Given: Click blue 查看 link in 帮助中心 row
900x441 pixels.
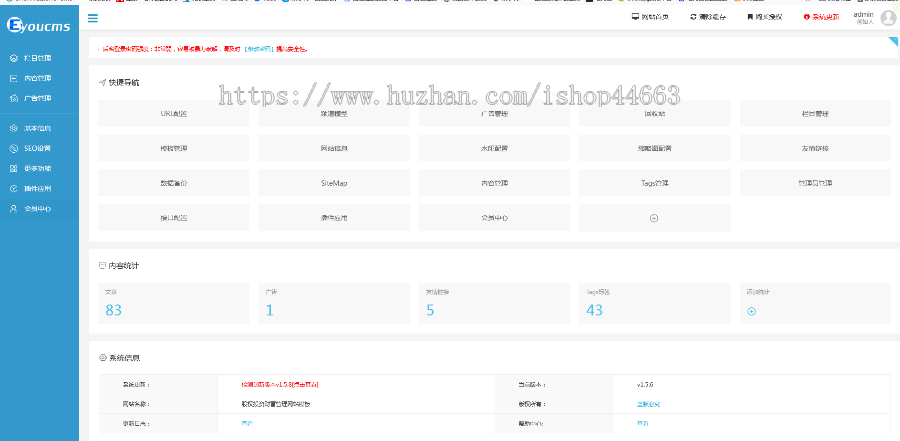Looking at the screenshot, I should coord(642,423).
